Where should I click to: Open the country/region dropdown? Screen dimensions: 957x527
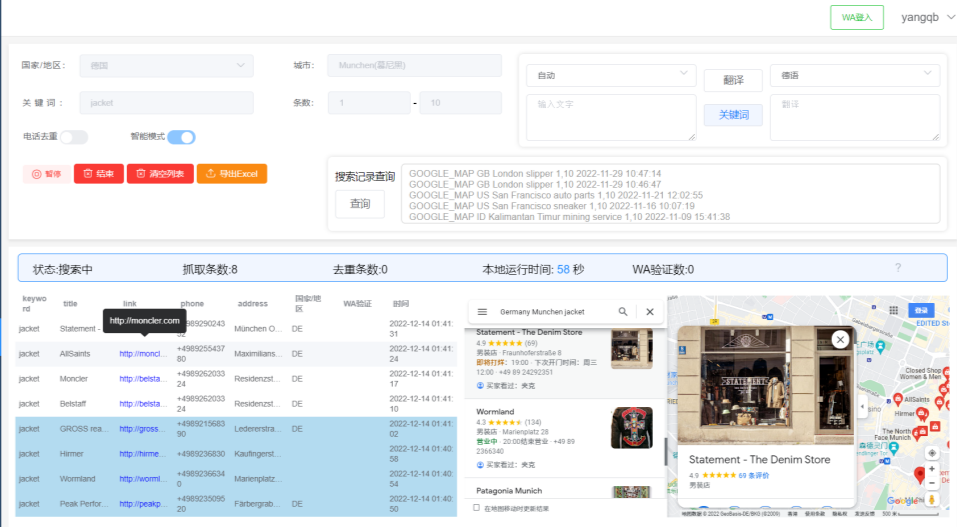166,65
